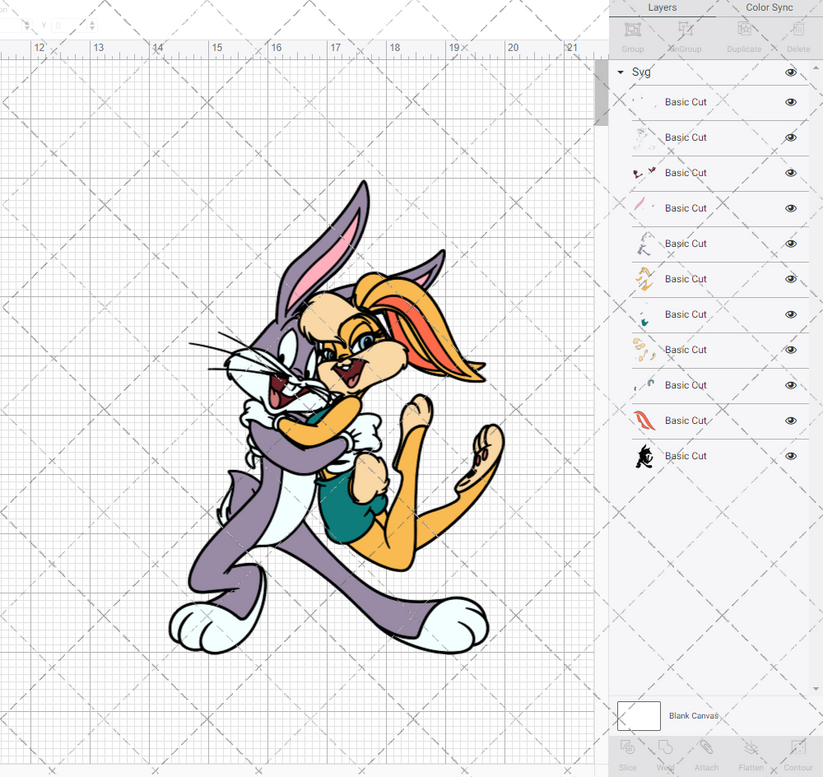This screenshot has height=777, width=823.
Task: Toggle visibility of the topmost Basic Cut layer
Action: 790,102
